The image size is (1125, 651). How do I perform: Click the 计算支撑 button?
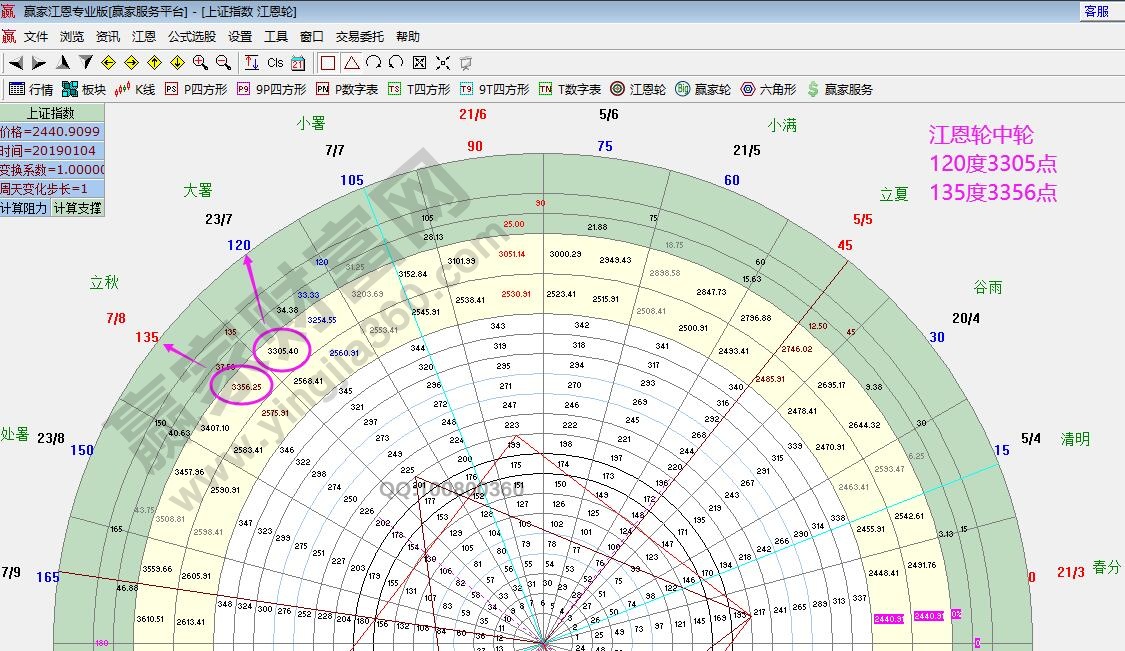[77, 208]
